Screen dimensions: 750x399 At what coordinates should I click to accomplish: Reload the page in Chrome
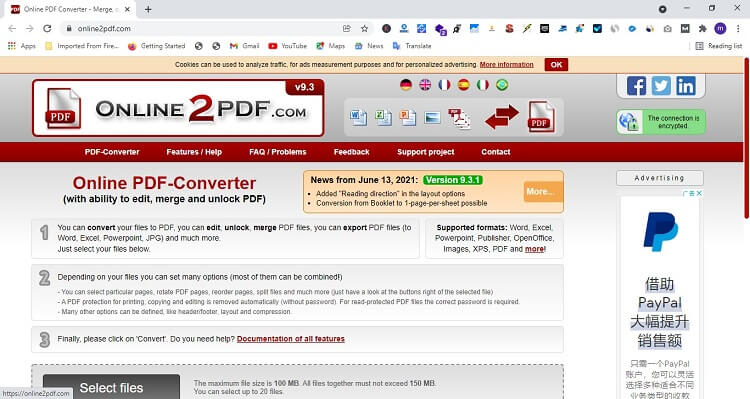coord(47,29)
